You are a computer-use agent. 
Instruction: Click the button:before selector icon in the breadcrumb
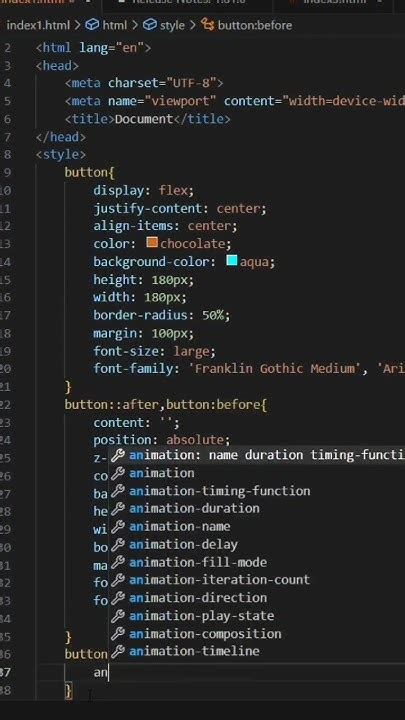coord(208,25)
